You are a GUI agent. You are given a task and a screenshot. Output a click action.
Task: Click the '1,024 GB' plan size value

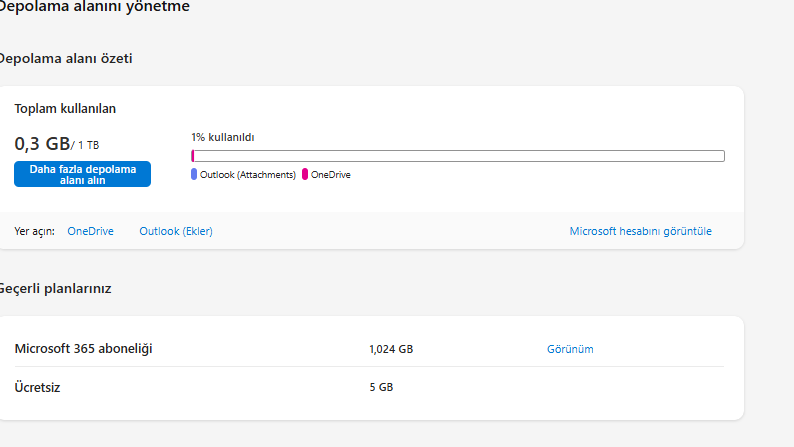pos(391,349)
